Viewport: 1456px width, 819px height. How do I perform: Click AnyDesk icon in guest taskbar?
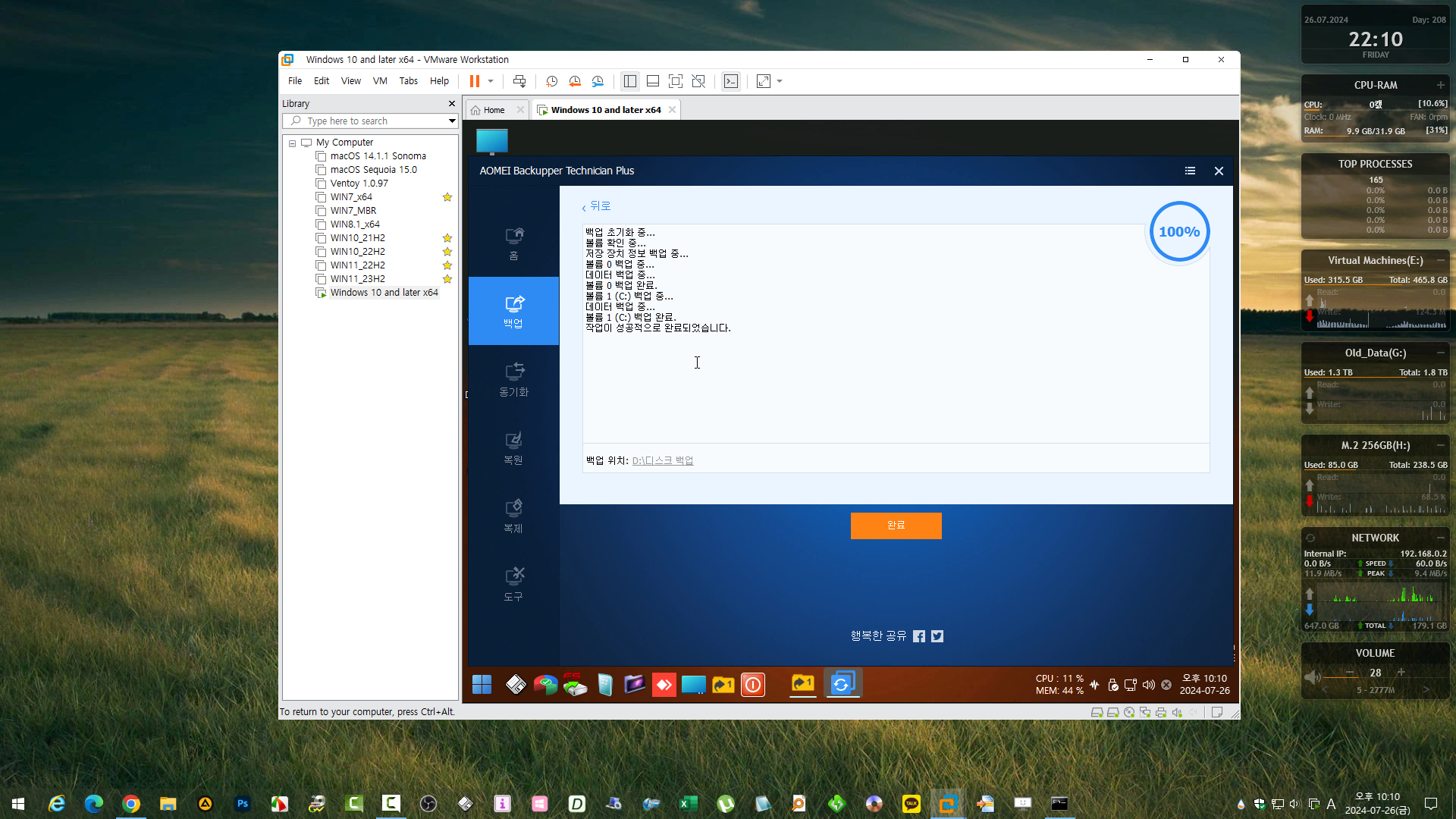point(664,685)
